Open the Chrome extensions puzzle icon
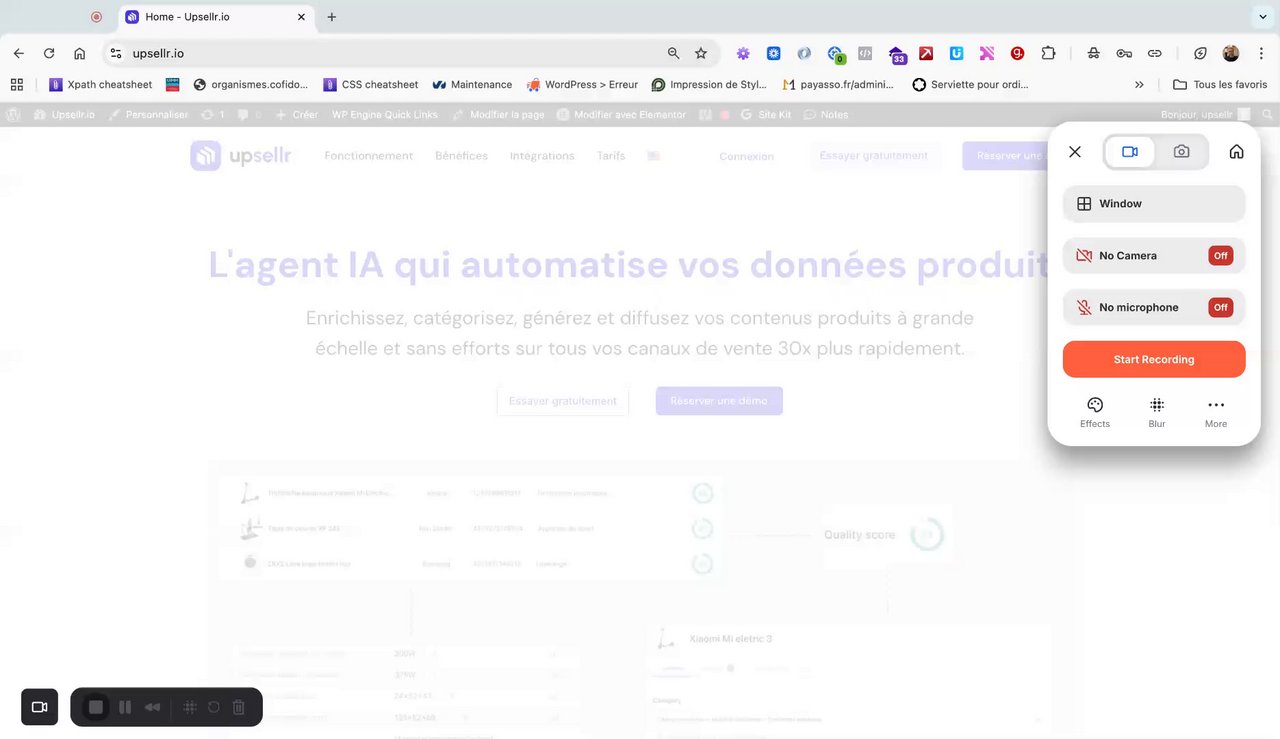The width and height of the screenshot is (1280, 739). (1048, 53)
